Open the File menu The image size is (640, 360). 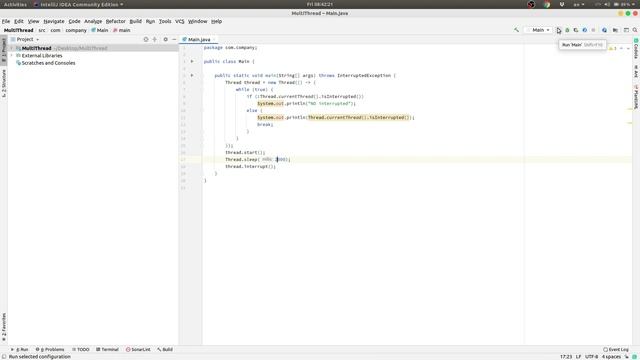pos(6,21)
